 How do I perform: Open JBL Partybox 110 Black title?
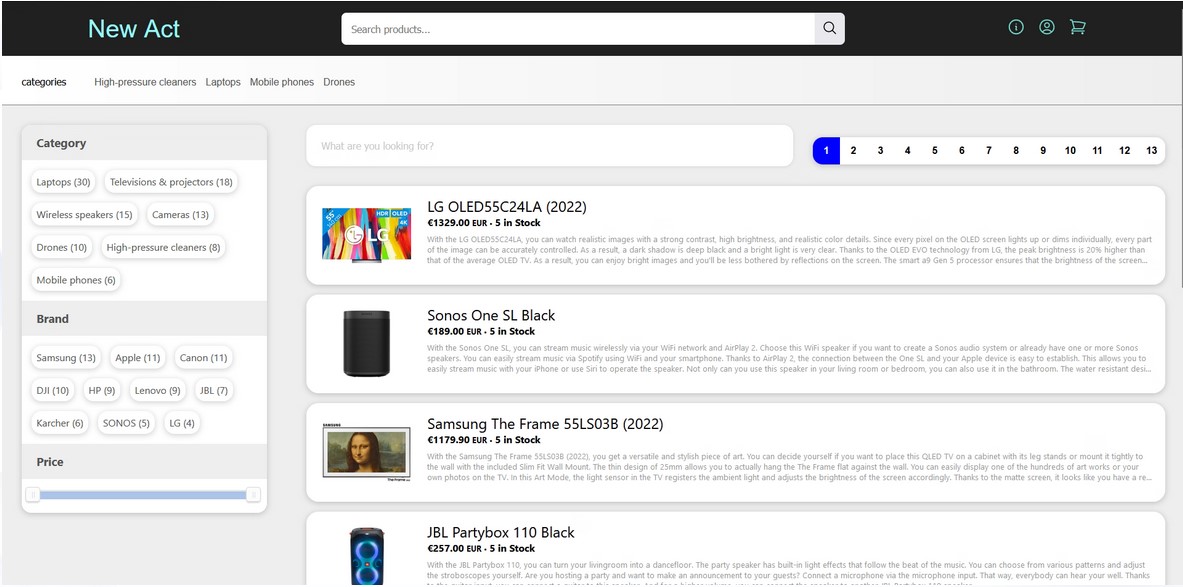click(x=501, y=532)
